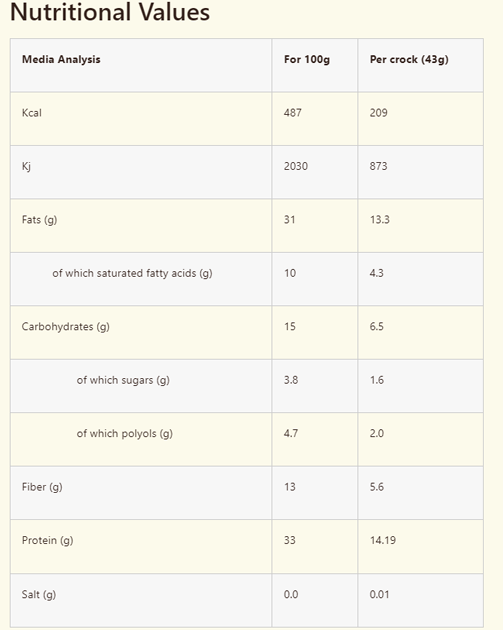Click the Per crock (43g) column header
Viewport: 503px width, 630px height.
(409, 59)
